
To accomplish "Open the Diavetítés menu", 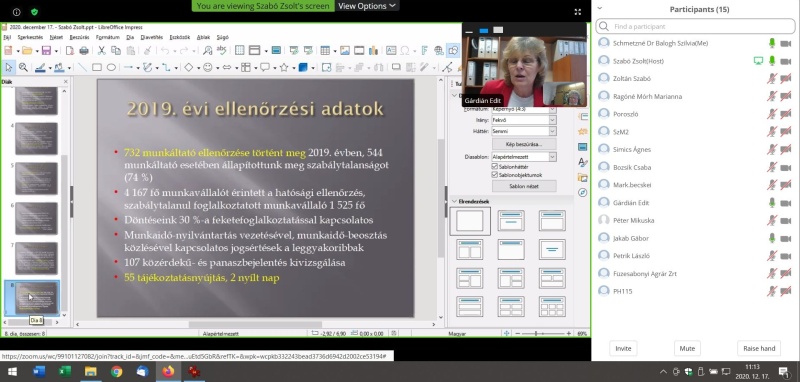I will click(x=152, y=37).
